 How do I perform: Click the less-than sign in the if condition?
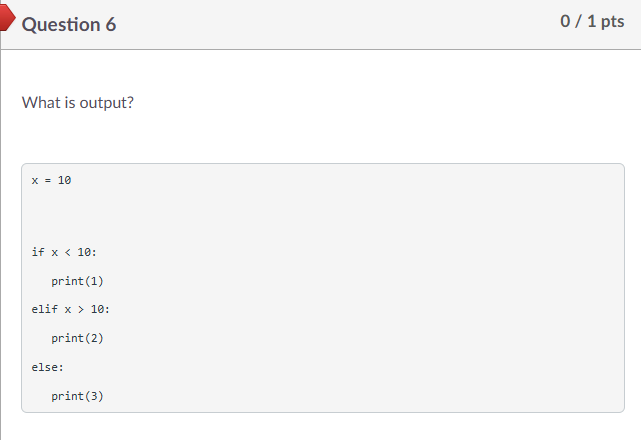(67, 251)
